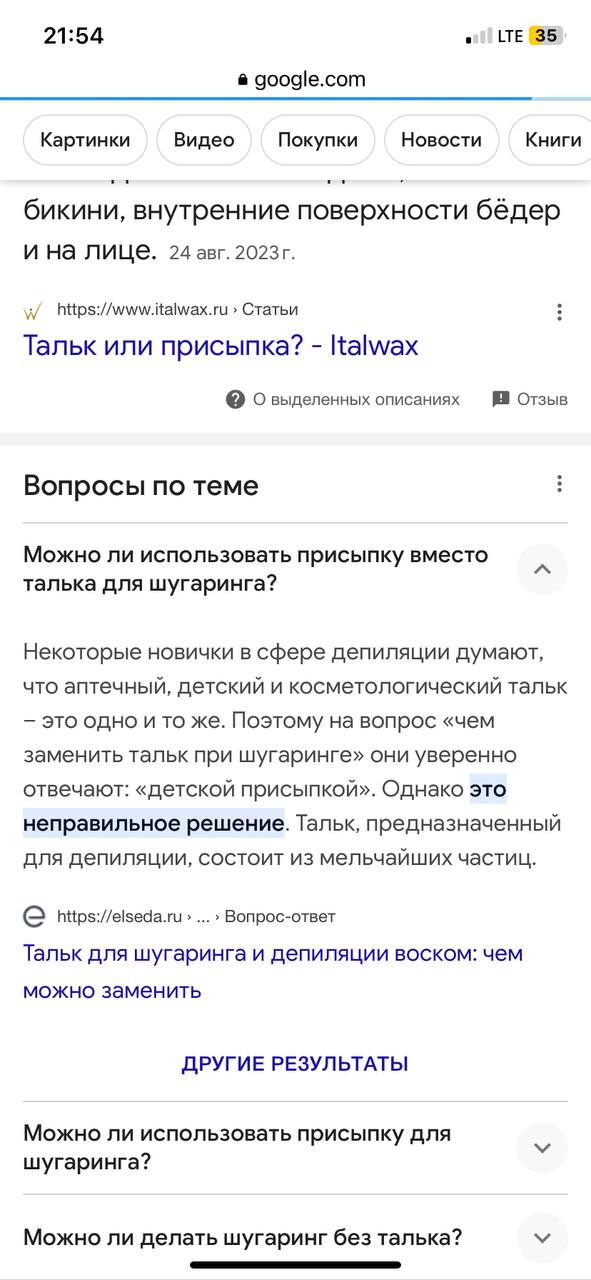Screen dimensions: 591x1280
Task: Switch to Видео search tab
Action: (204, 140)
